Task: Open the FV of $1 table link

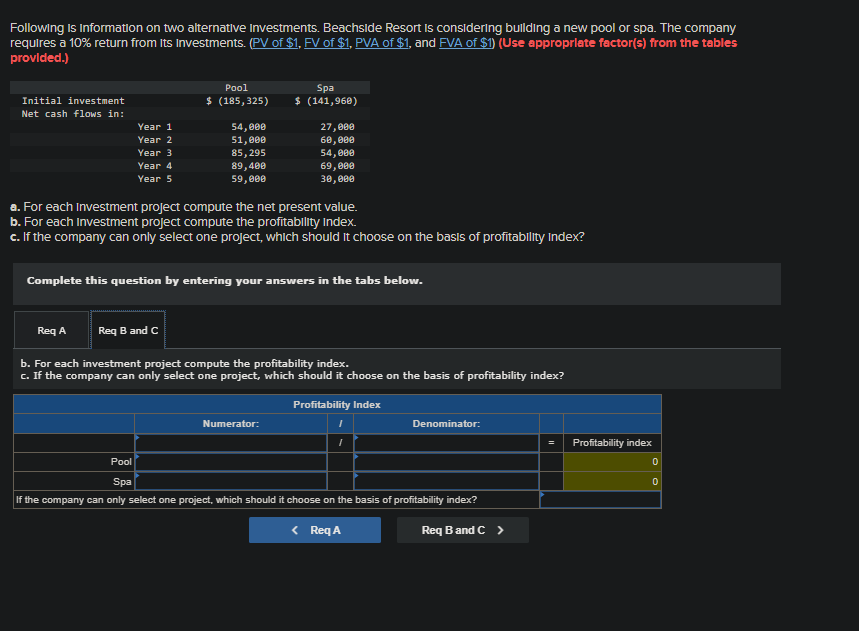Action: click(x=327, y=43)
